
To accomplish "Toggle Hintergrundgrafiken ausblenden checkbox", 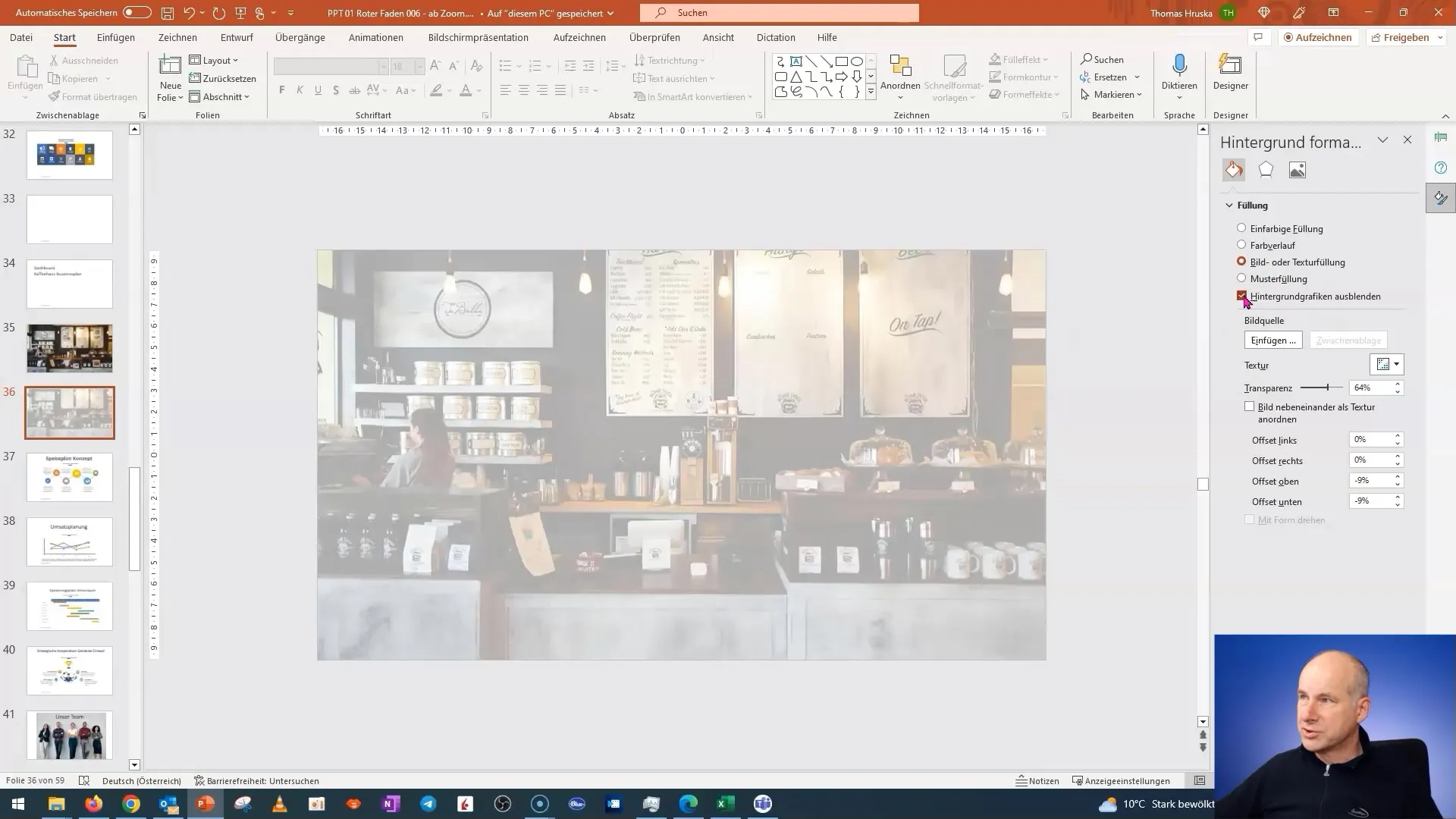I will [1243, 295].
